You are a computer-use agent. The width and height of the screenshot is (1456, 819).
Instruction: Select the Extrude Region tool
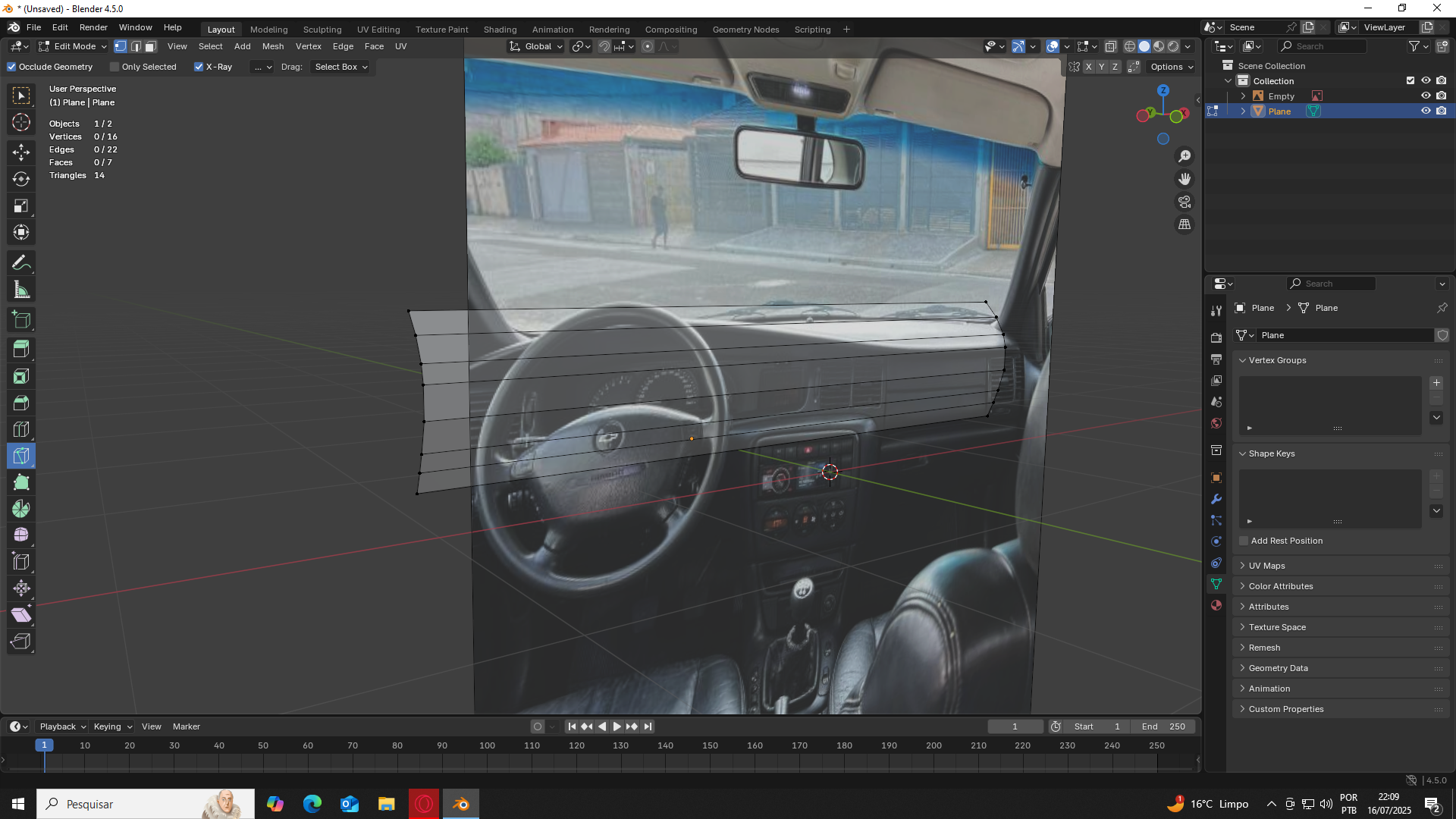[x=21, y=350]
